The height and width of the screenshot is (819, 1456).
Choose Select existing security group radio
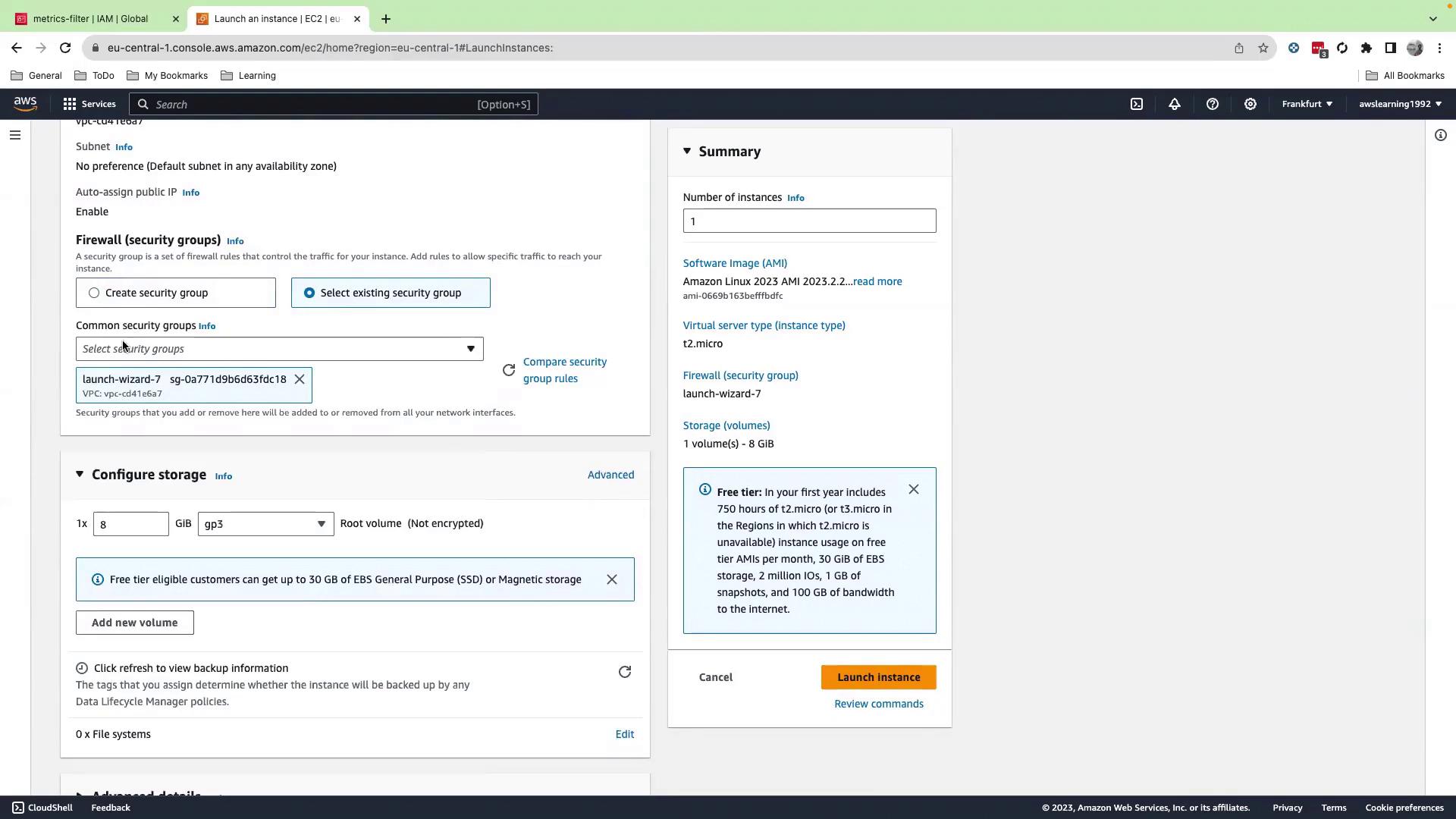point(309,293)
